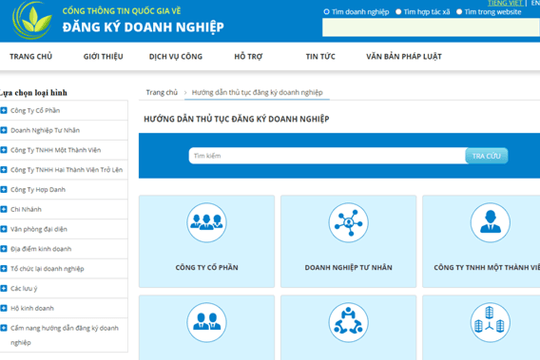This screenshot has width=540, height=360.
Task: Open Công Ty TNHH Một Thành Viên sidebar link
Action: click(x=56, y=150)
